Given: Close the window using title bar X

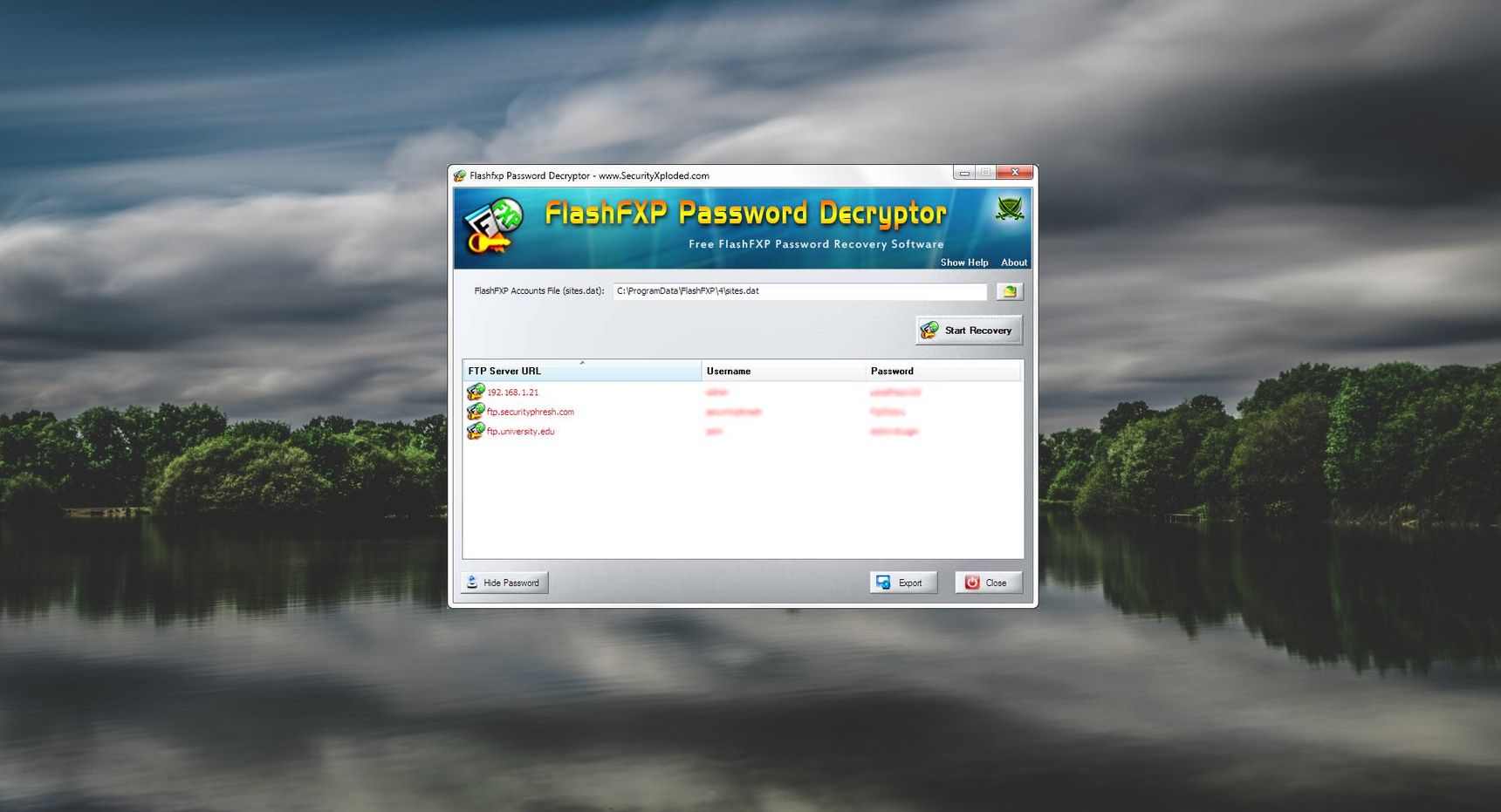Looking at the screenshot, I should [1014, 172].
